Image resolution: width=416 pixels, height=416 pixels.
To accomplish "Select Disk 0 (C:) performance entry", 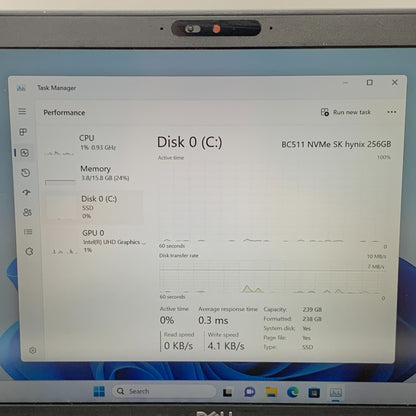I will coord(95,207).
